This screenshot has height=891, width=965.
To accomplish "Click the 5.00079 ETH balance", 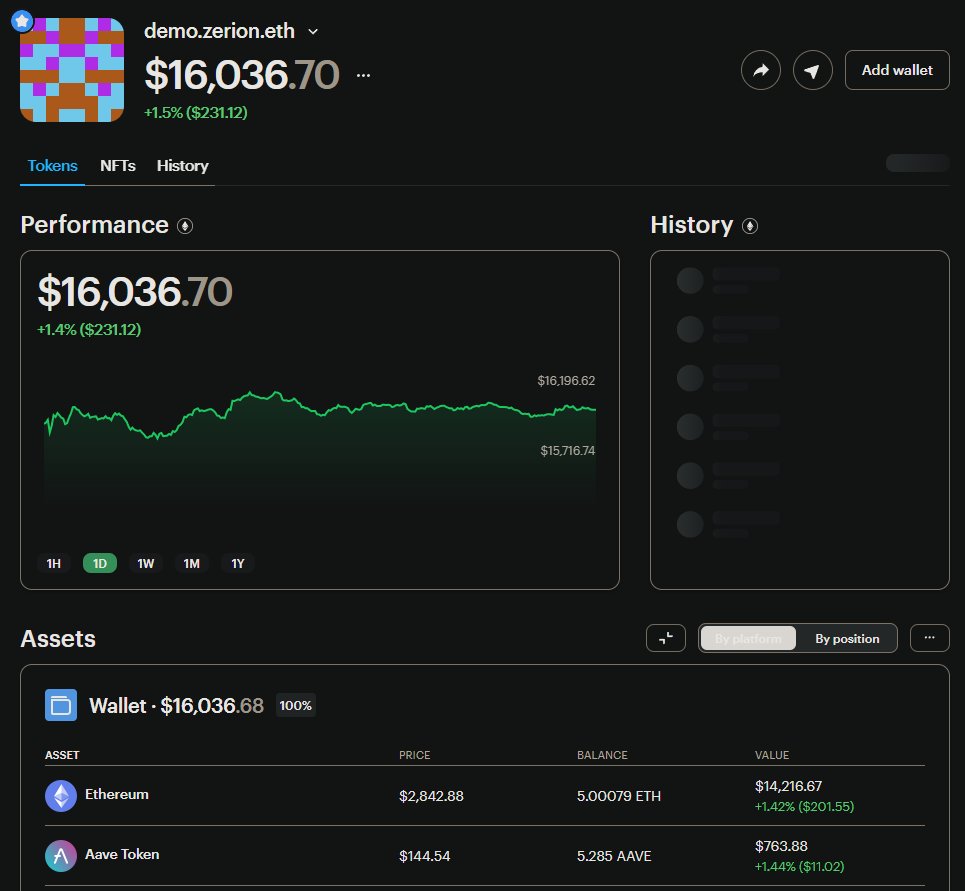I will pyautogui.click(x=619, y=796).
